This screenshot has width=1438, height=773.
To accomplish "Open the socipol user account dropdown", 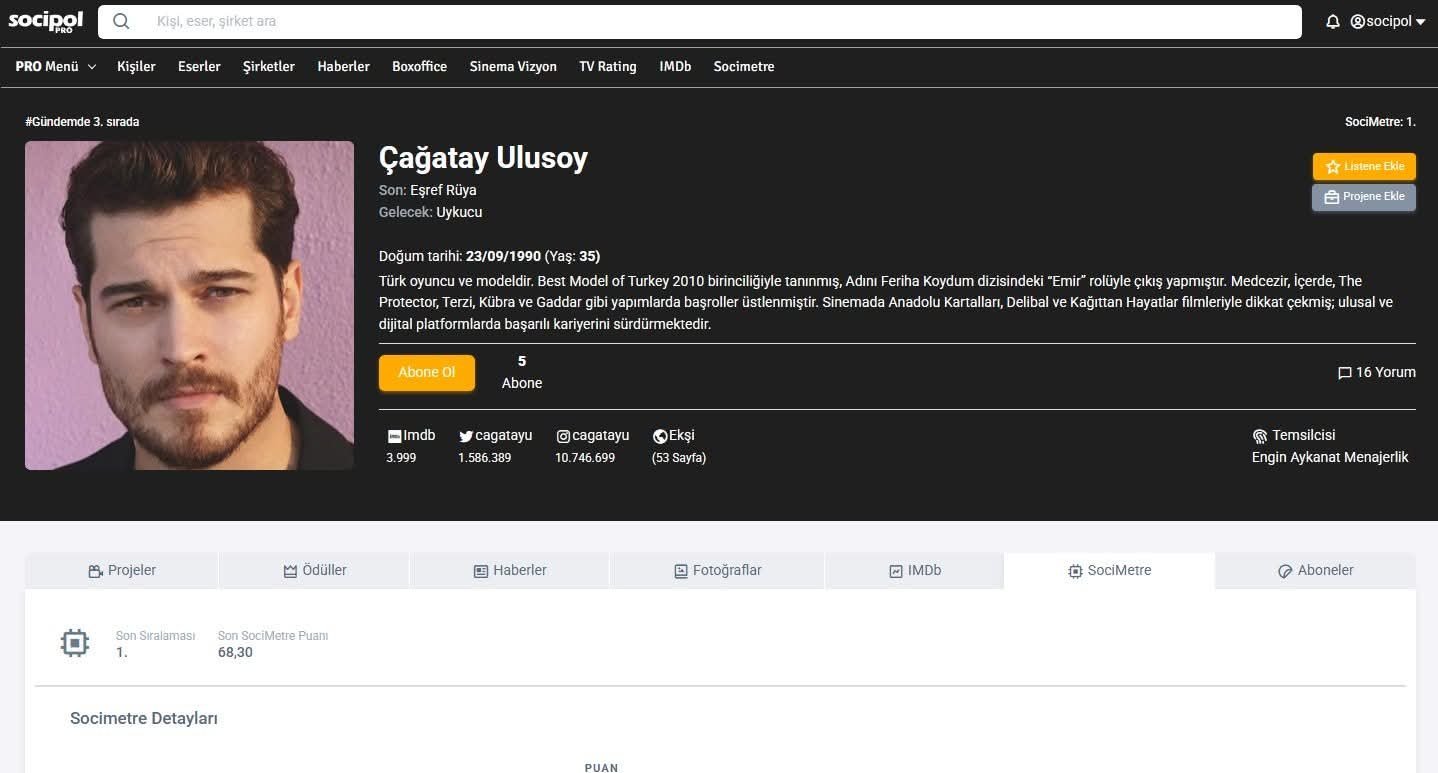I will [x=1387, y=22].
